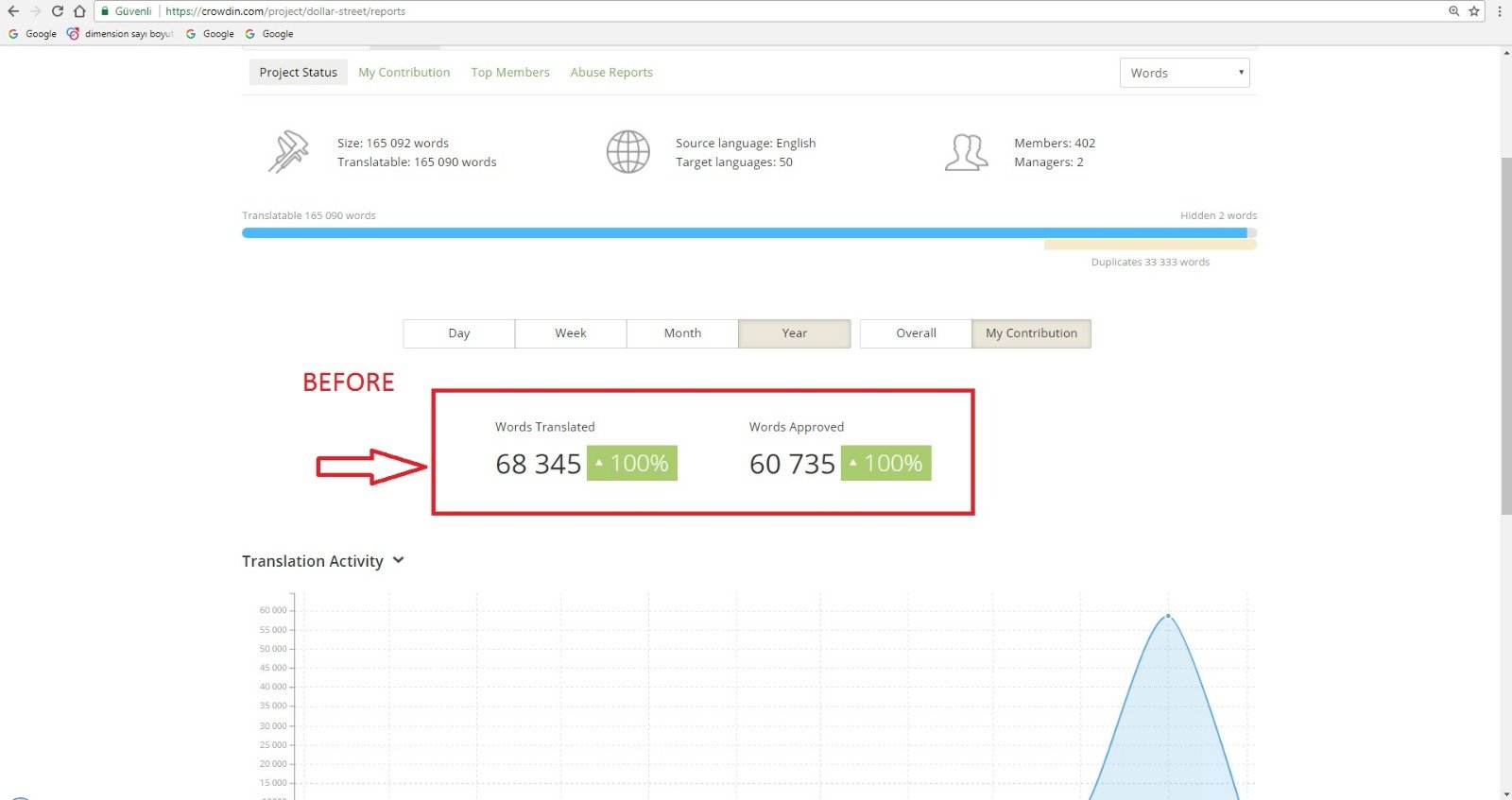Click the members people icon
Image resolution: width=1512 pixels, height=800 pixels.
[966, 152]
